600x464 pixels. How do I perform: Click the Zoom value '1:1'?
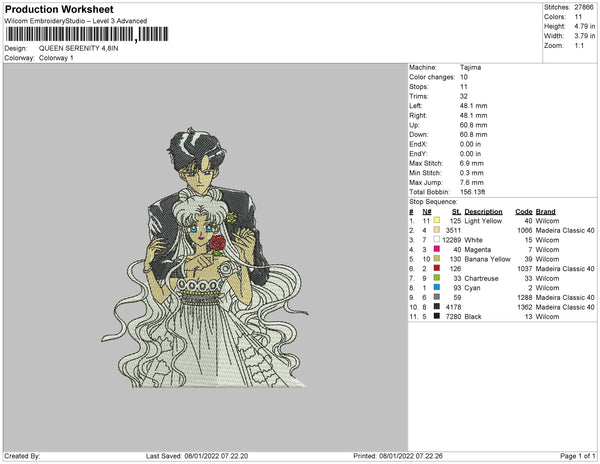click(579, 46)
